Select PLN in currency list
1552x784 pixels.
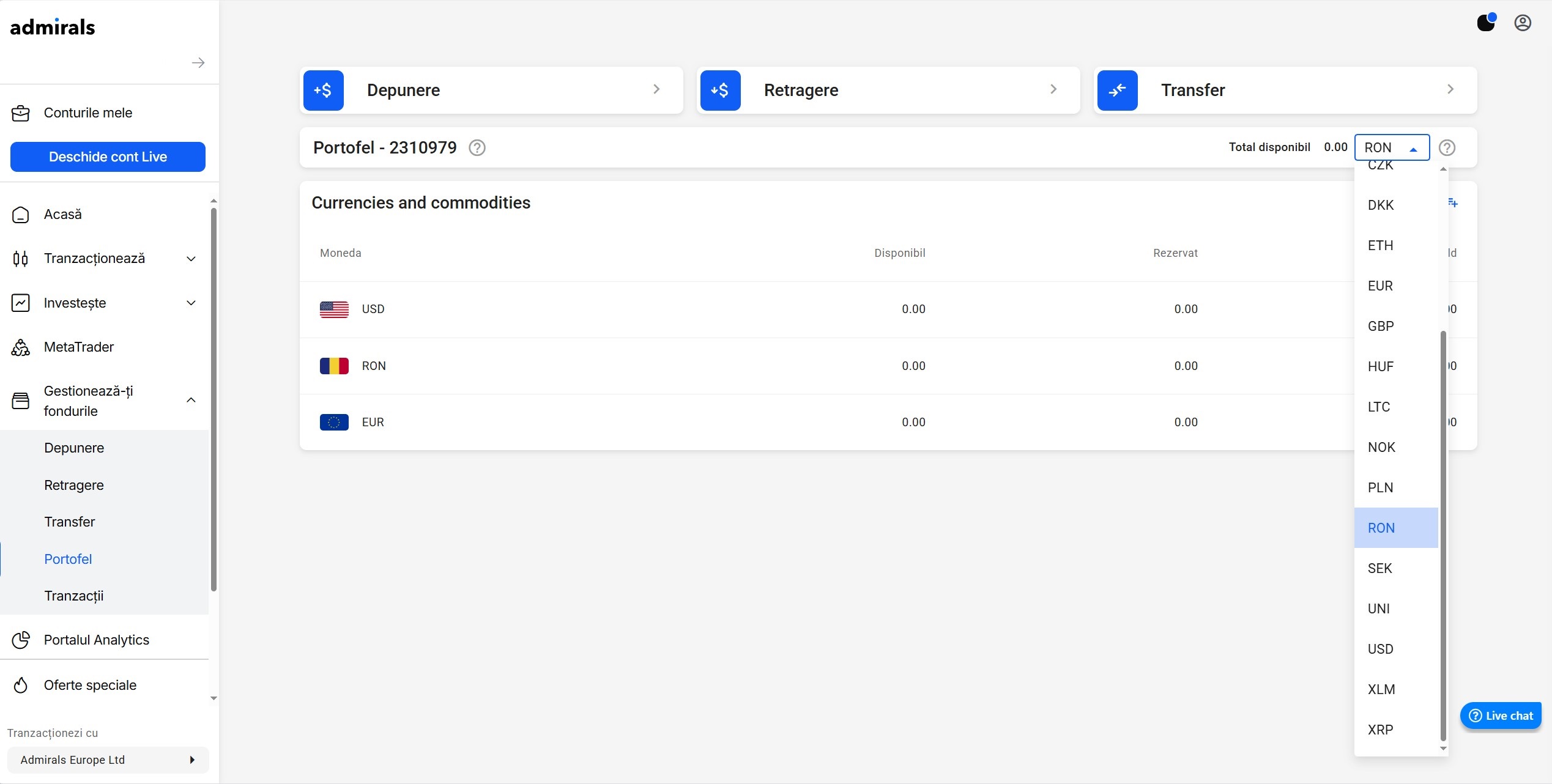click(x=1396, y=487)
